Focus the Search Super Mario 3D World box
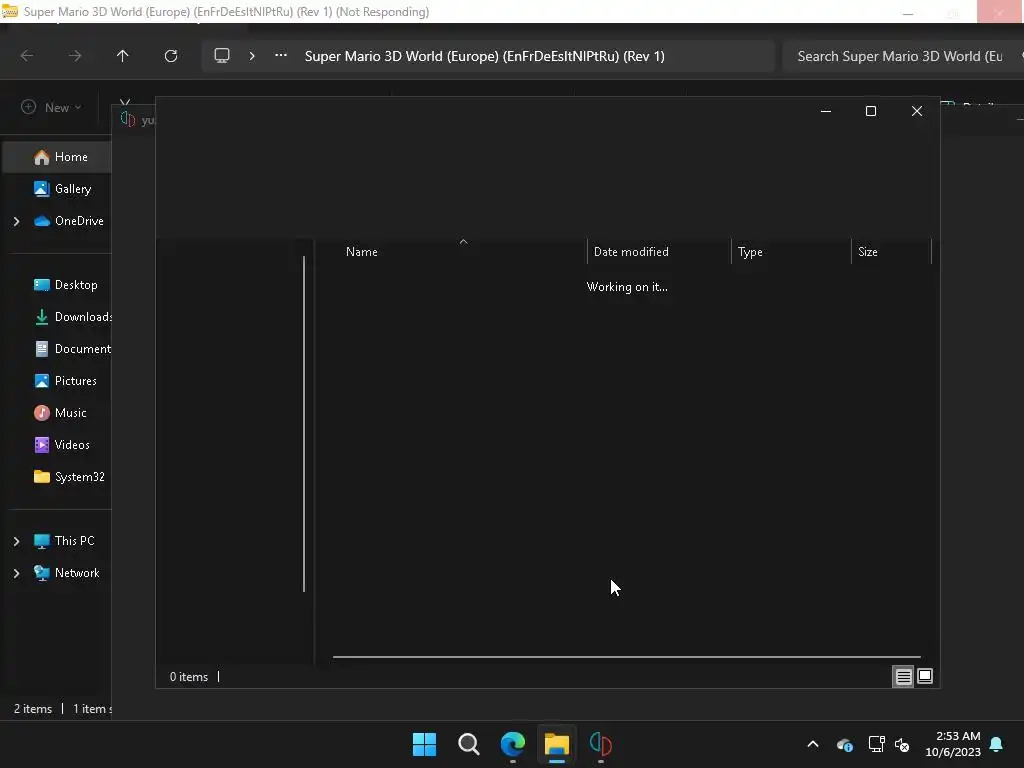 point(904,56)
